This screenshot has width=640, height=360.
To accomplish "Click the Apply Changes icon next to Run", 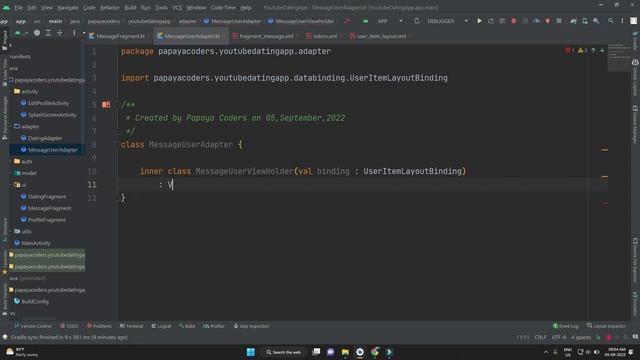I will click(491, 21).
